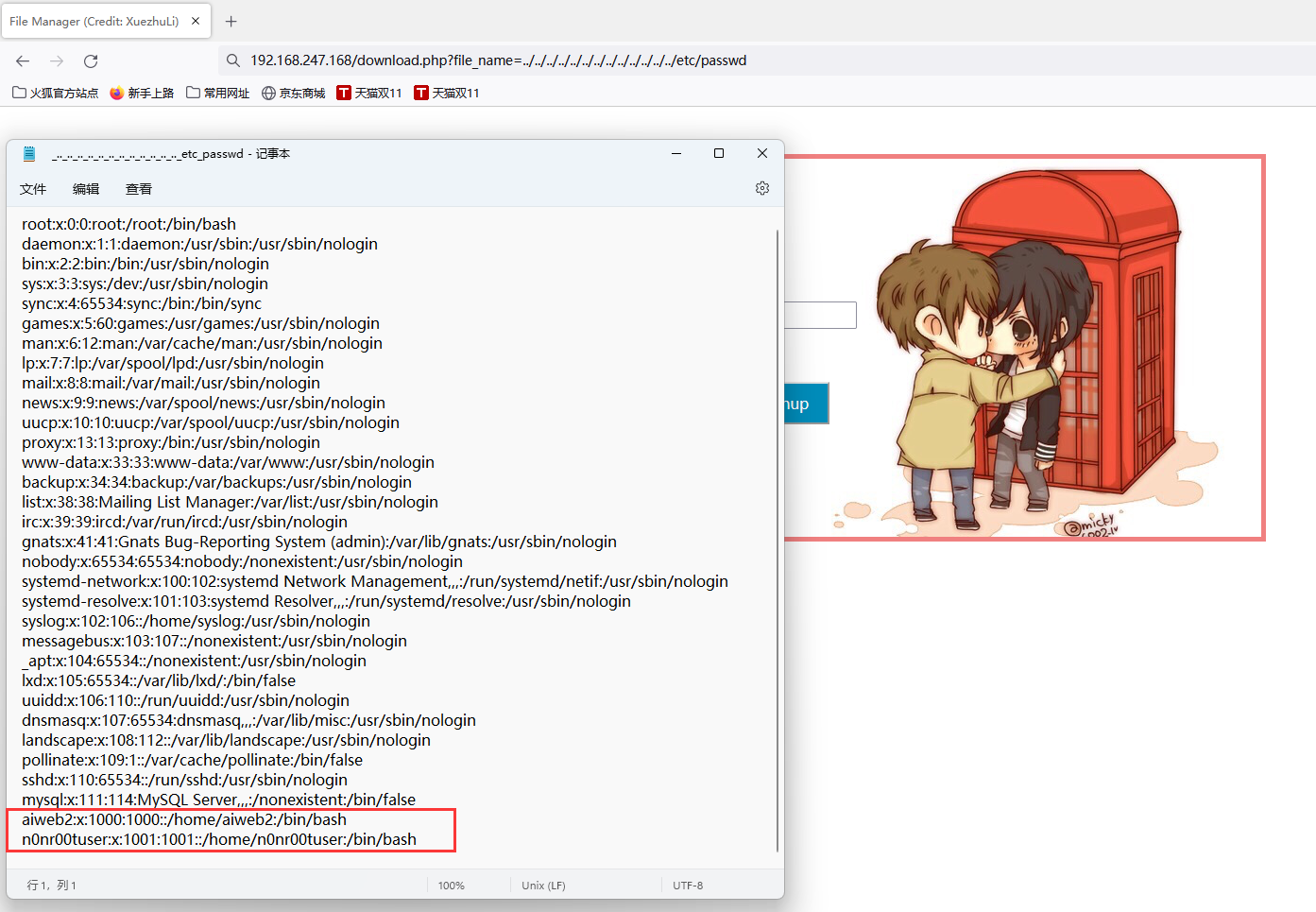Screen dimensions: 1316x912
Task: Open the 编辑 menu in Notepad
Action: tap(86, 189)
